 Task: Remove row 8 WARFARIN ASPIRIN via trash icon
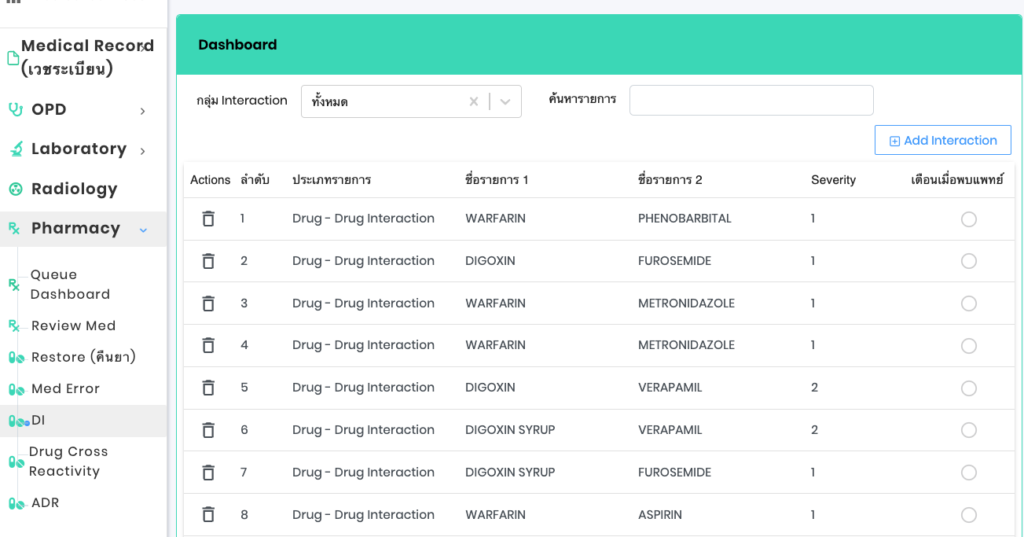[208, 515]
